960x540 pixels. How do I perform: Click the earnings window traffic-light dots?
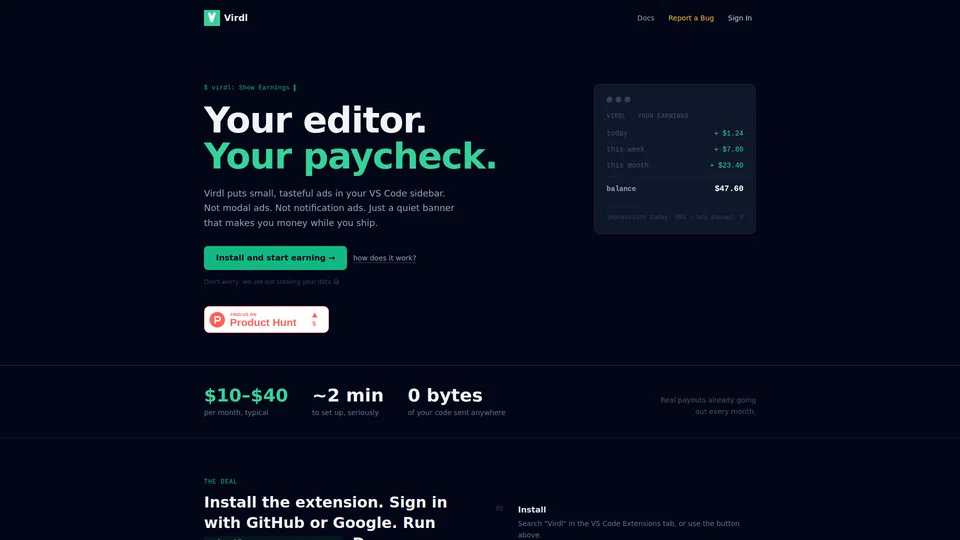point(618,99)
